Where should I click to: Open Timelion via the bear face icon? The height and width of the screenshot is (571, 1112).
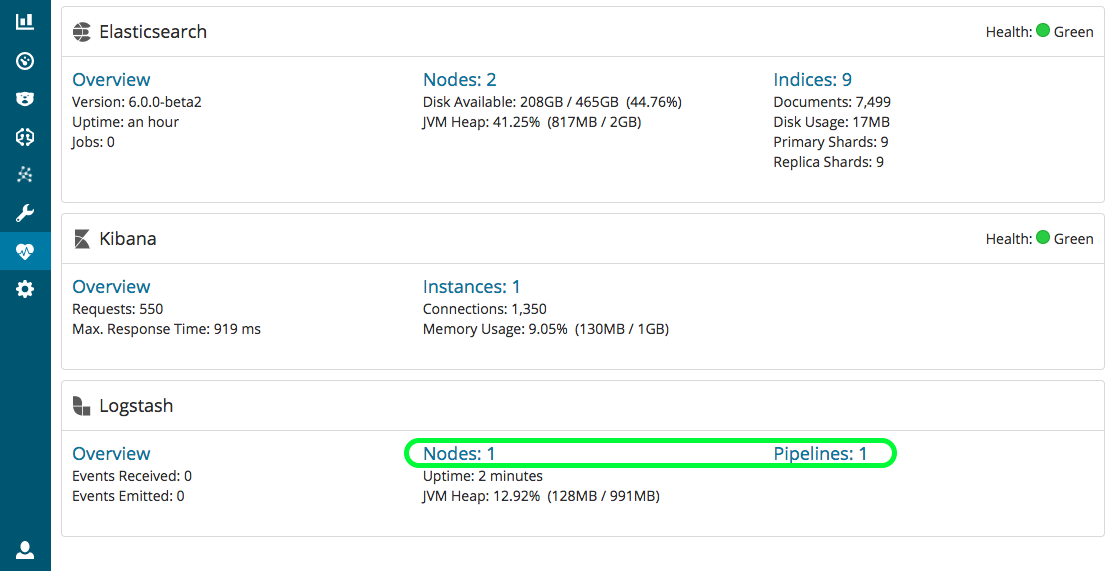coord(25,99)
